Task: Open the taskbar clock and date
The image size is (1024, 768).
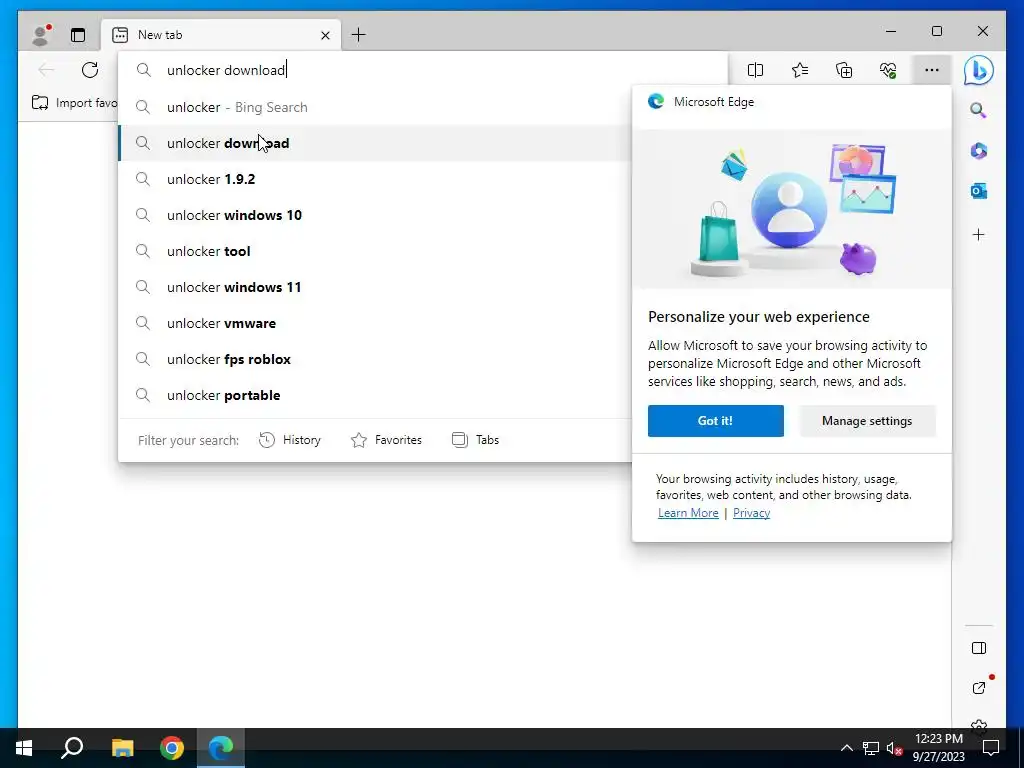Action: point(938,748)
